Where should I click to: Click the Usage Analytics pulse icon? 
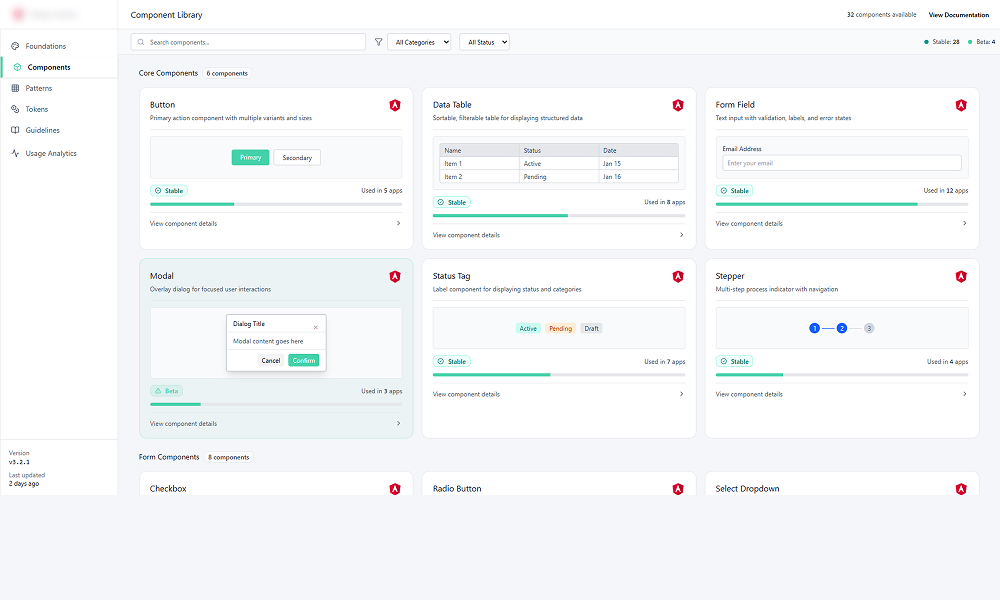[15, 154]
